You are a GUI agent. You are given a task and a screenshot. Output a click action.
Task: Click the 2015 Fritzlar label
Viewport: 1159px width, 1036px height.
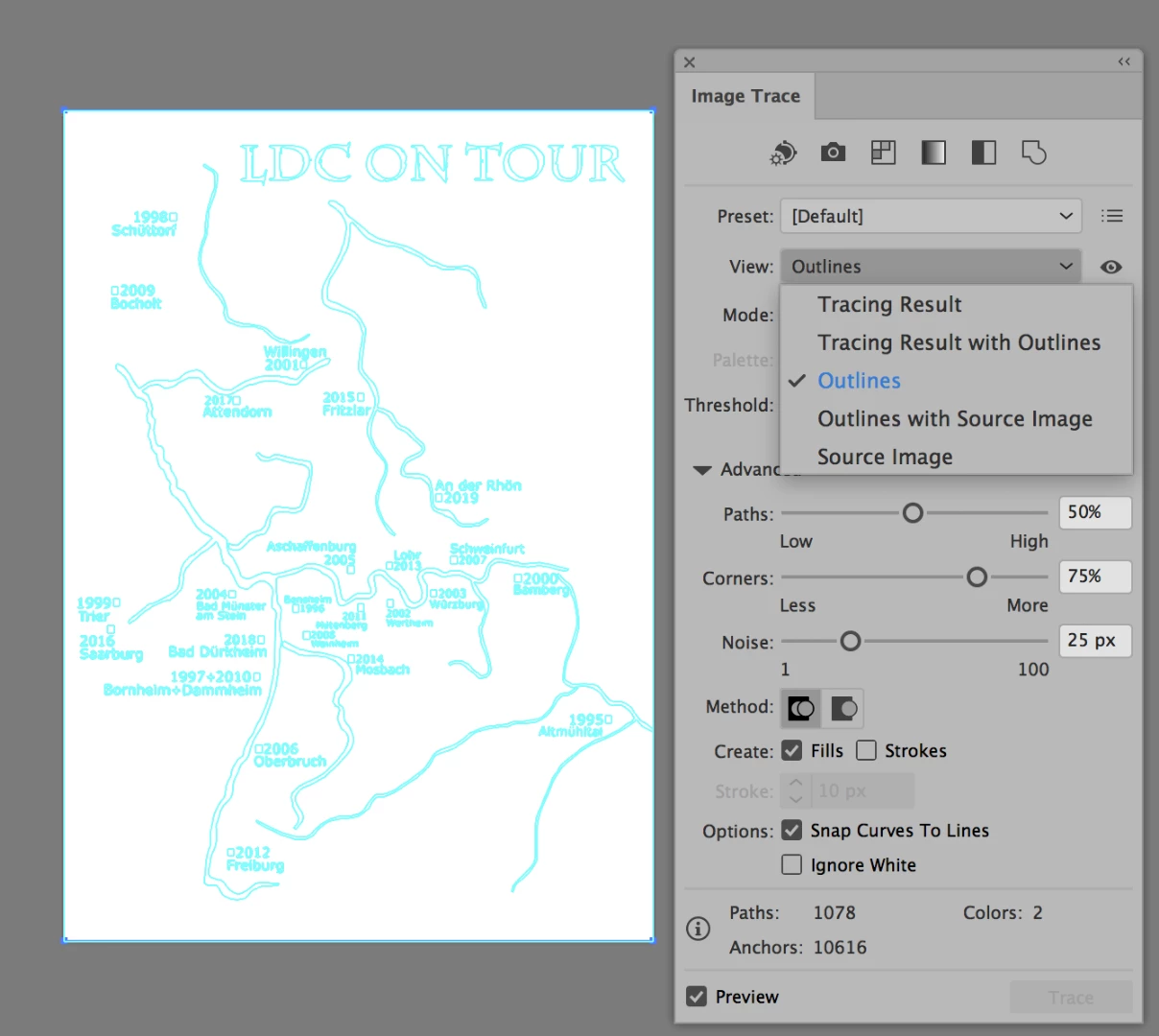[x=345, y=403]
